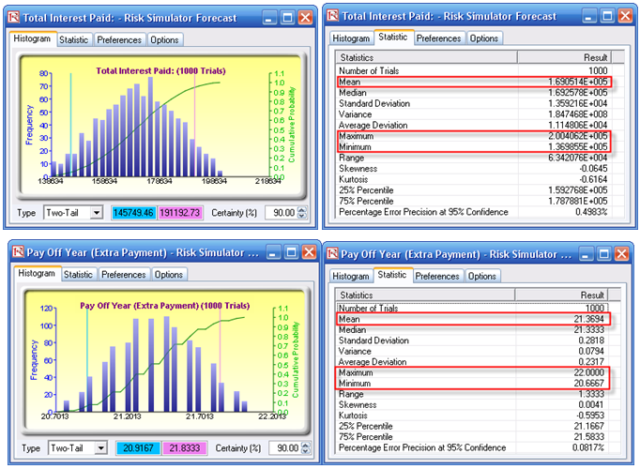Minimize the top-right Total Interest Paid statistic window
The image size is (640, 469).
588,16
